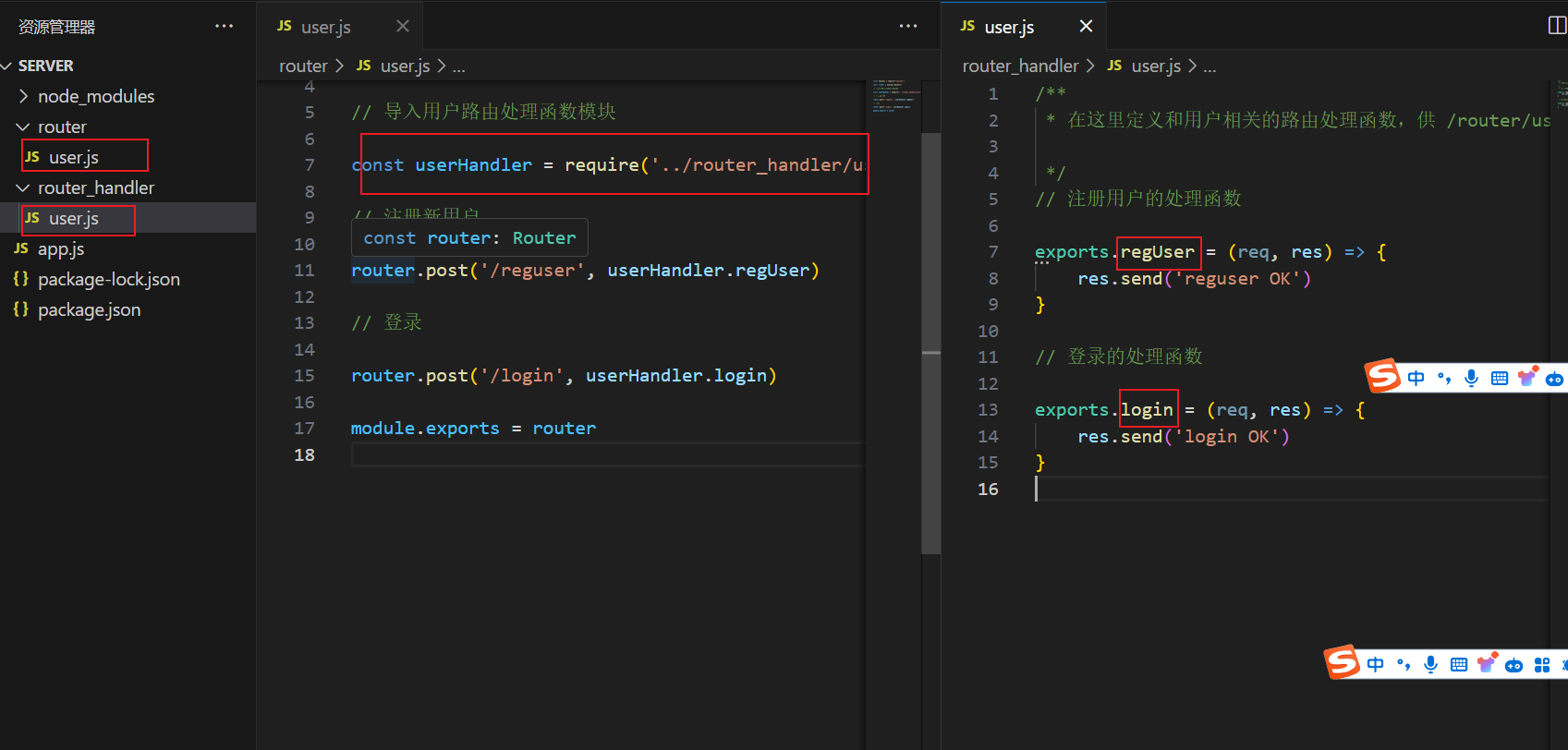Click the braces icon beside package.json
Image resolution: width=1568 pixels, height=750 pixels.
pos(21,309)
